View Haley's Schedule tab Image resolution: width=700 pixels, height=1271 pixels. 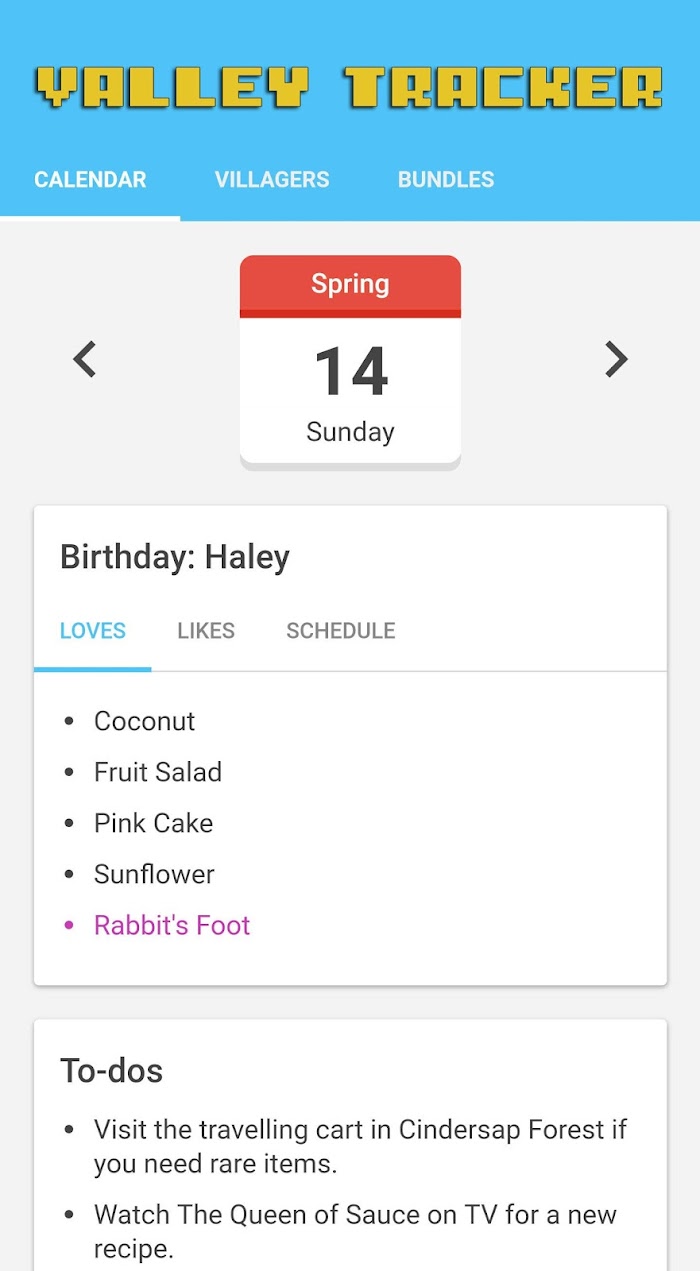click(341, 631)
